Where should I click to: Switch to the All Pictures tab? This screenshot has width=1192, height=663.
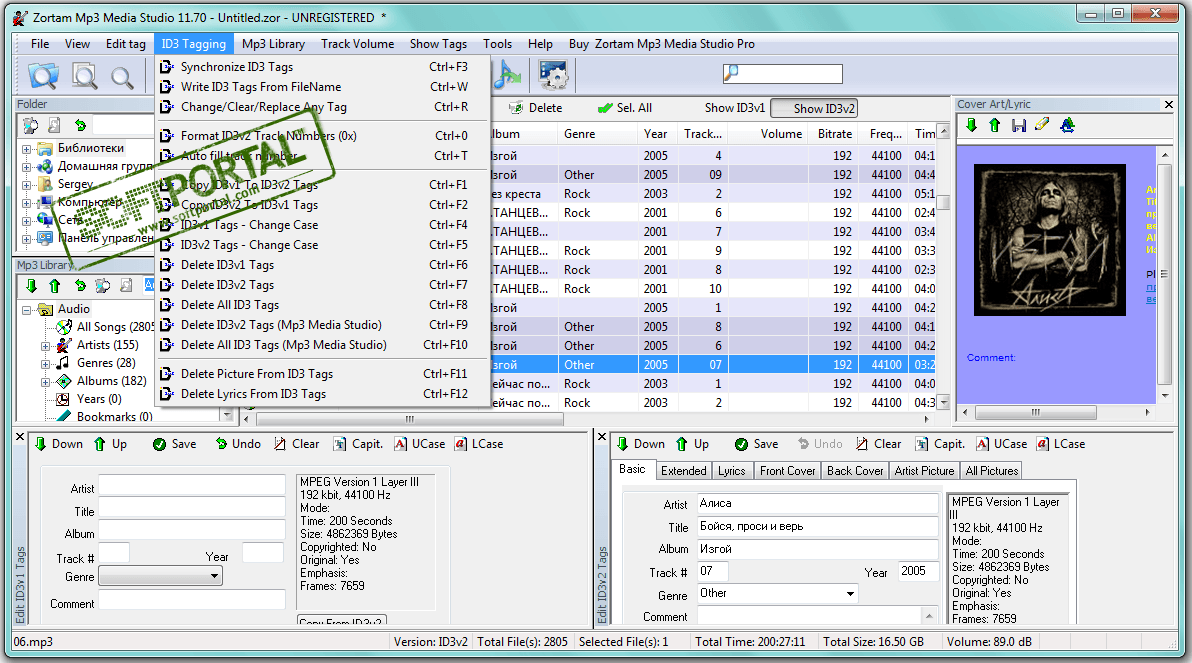tap(991, 471)
